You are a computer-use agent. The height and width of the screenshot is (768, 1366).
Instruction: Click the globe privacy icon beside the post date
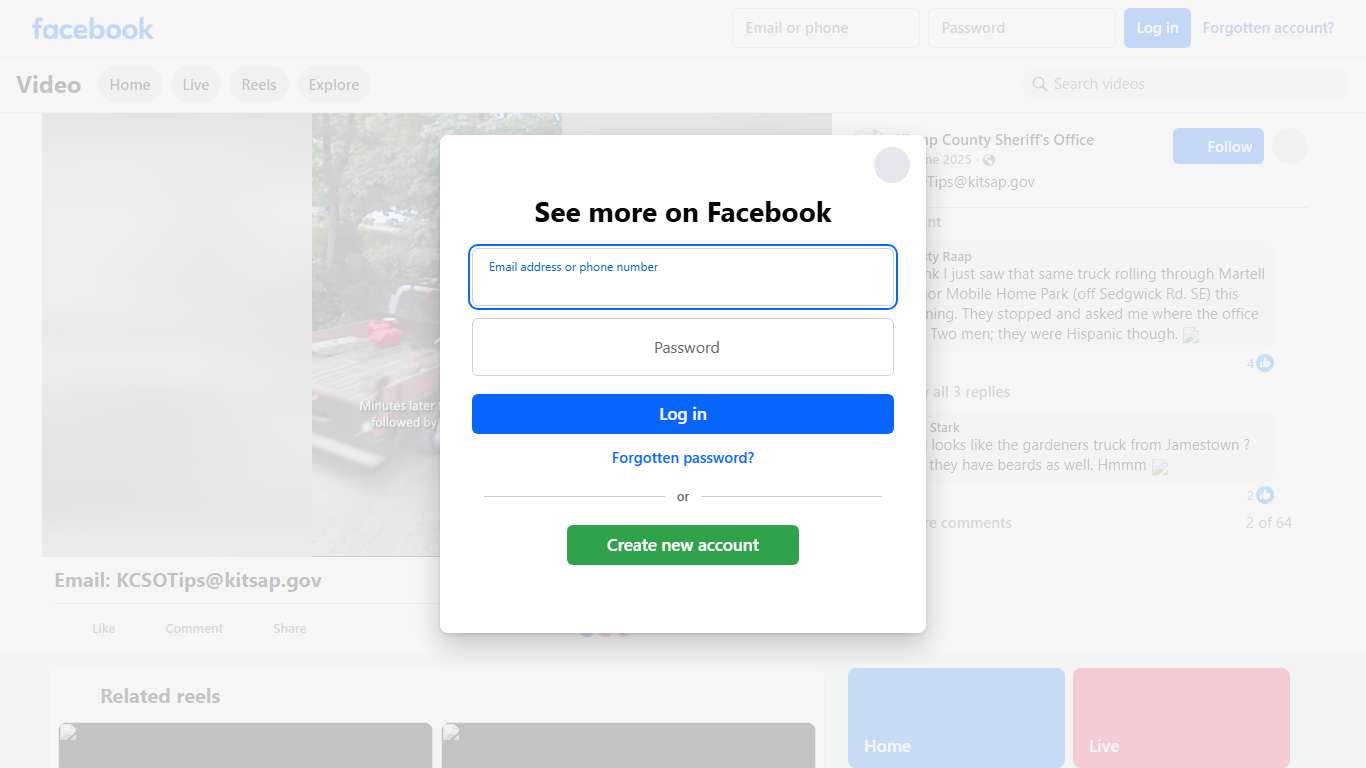[x=989, y=160]
